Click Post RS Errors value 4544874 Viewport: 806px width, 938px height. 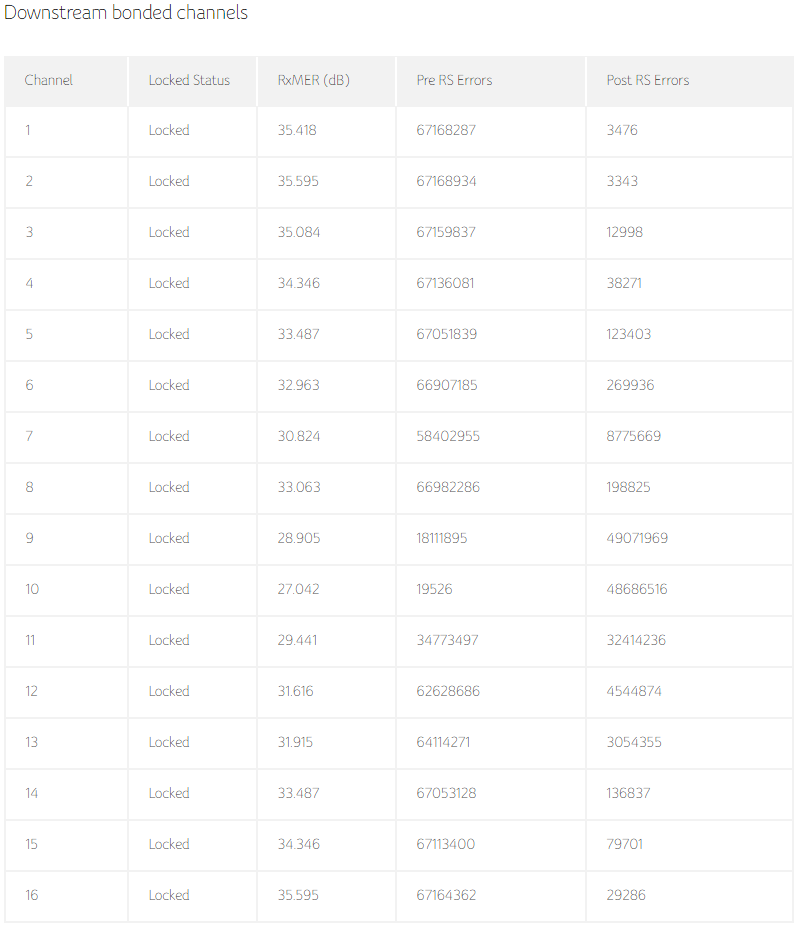point(634,691)
